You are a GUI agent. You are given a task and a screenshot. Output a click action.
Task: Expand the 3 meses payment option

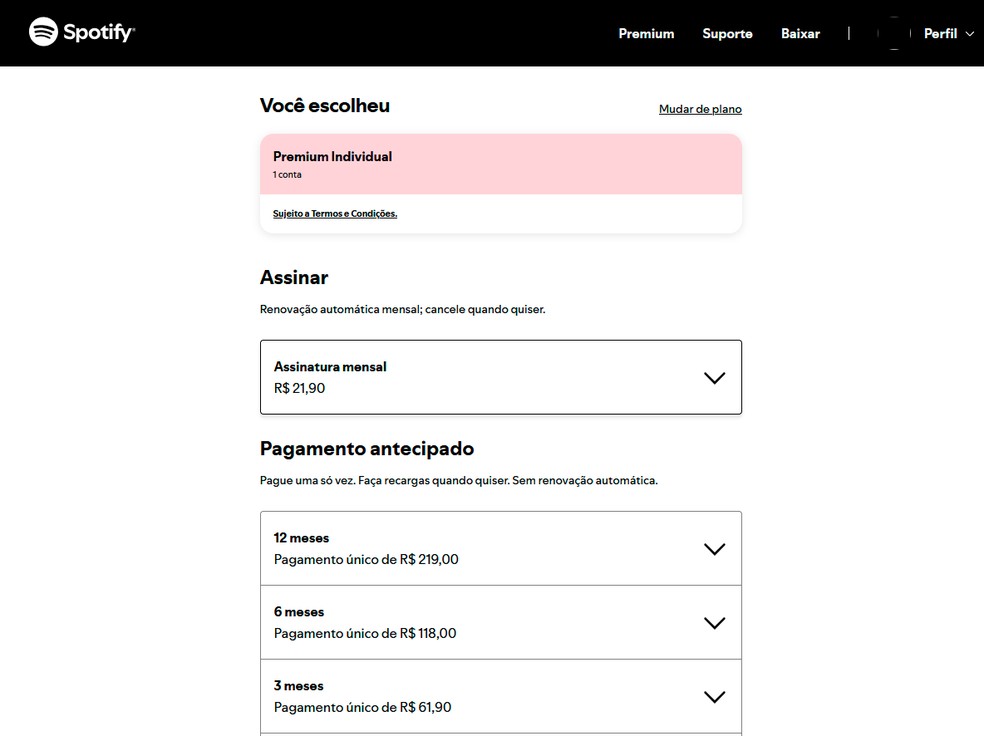click(x=714, y=696)
